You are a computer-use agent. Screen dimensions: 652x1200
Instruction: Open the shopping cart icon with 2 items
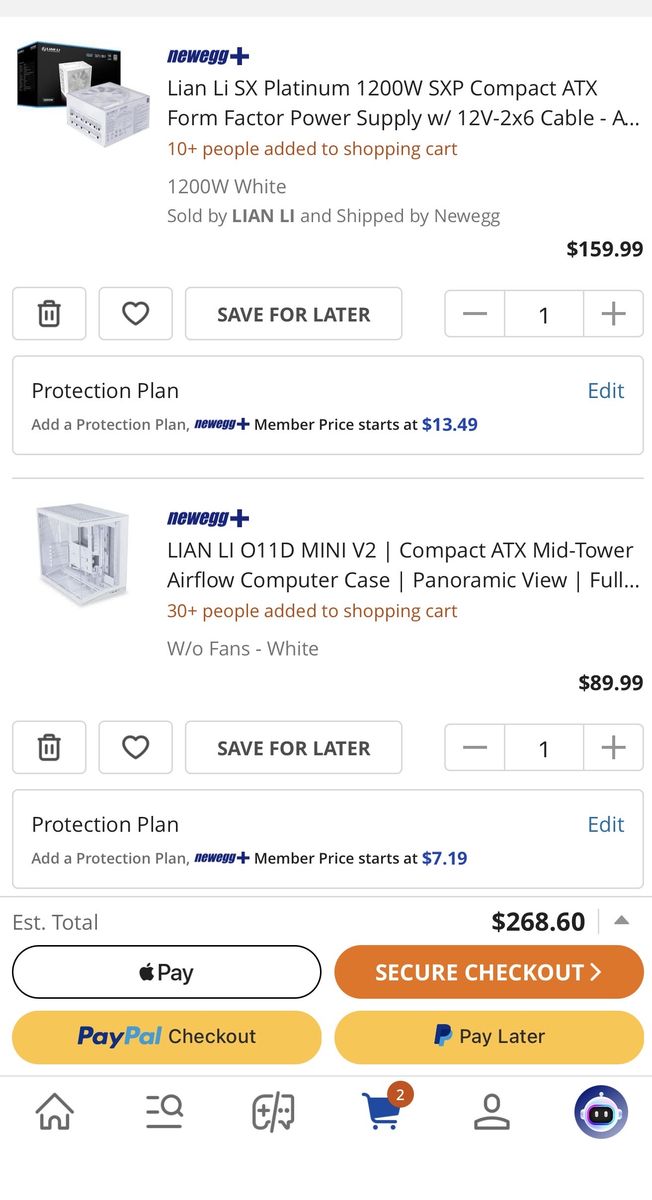coord(382,1111)
